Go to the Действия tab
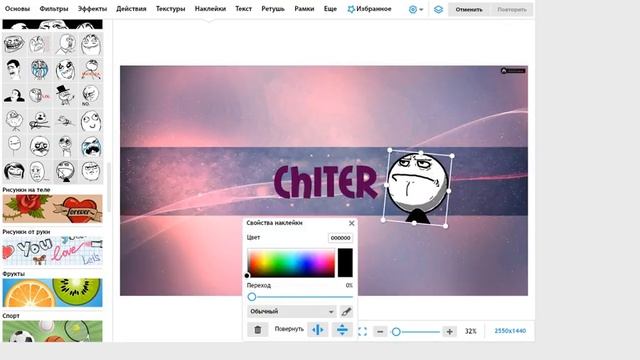This screenshot has height=360, width=640. [x=131, y=9]
